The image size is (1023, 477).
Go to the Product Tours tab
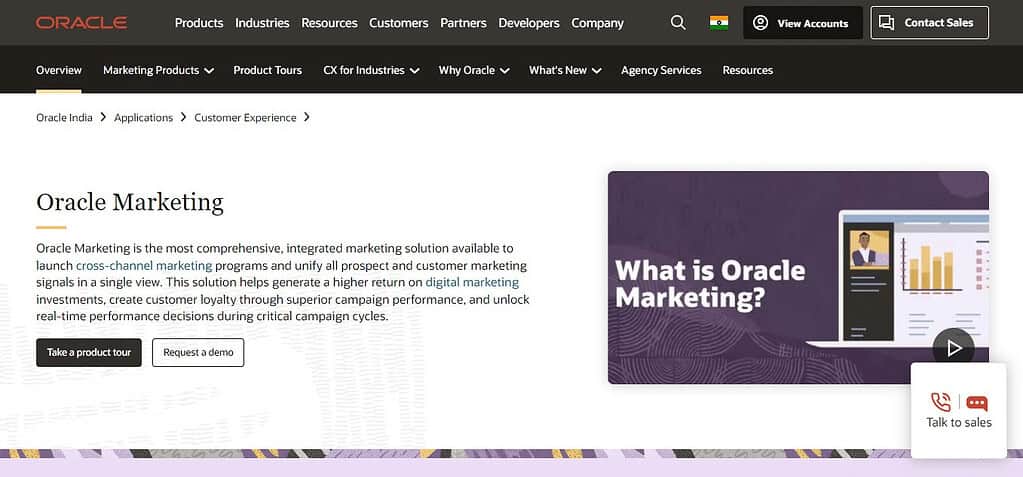tap(267, 70)
